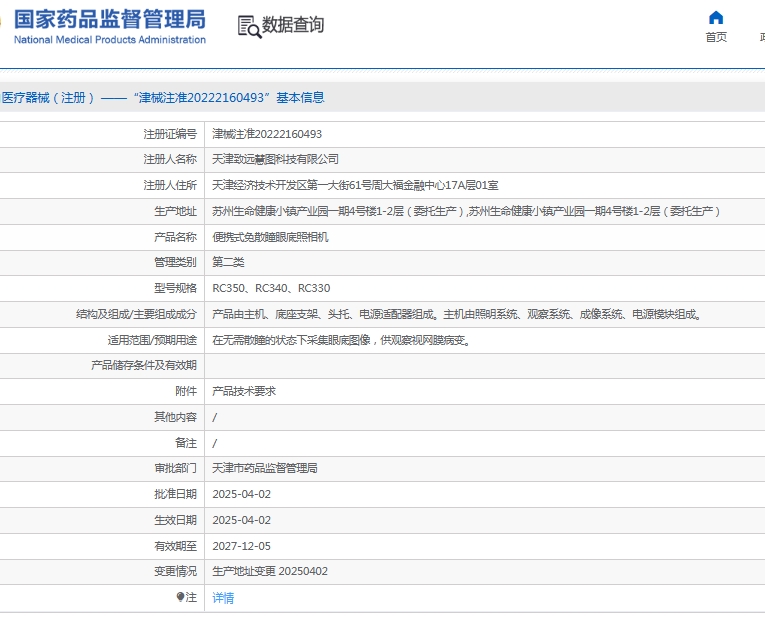Select change record 生产地址变更 20250402
The height and width of the screenshot is (617, 765).
[x=270, y=571]
